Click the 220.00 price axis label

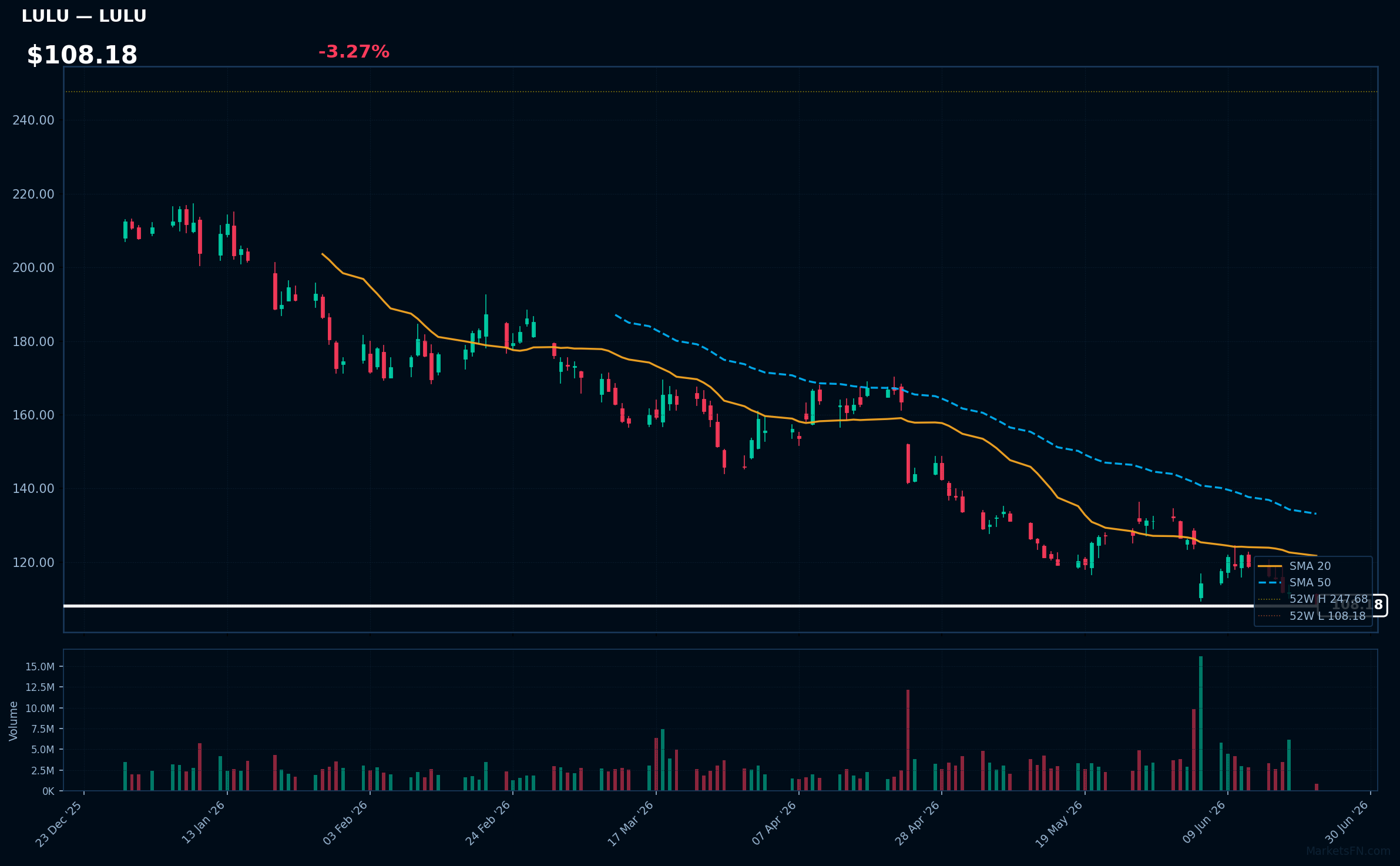click(x=33, y=194)
